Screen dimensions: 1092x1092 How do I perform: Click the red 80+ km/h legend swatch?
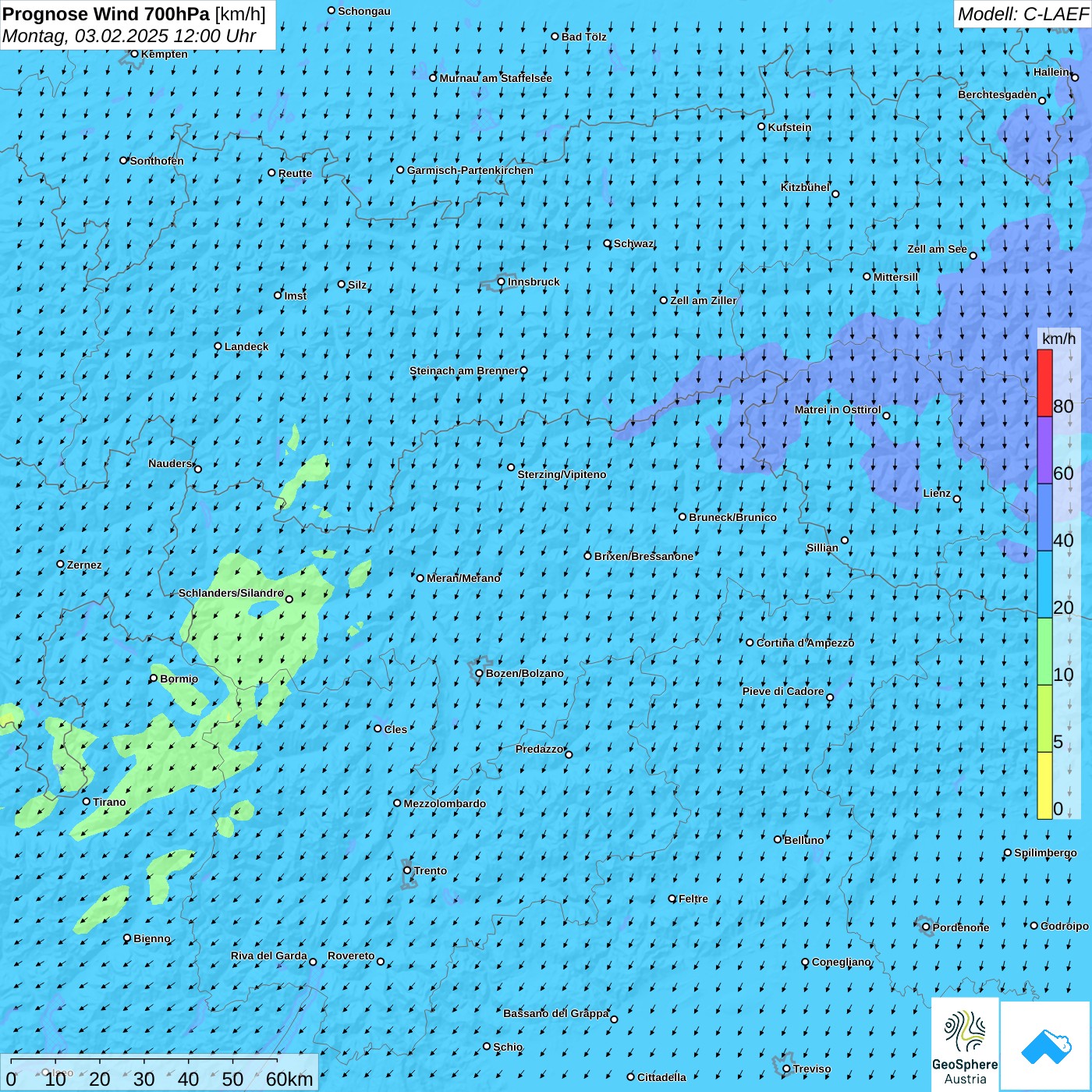(1044, 383)
